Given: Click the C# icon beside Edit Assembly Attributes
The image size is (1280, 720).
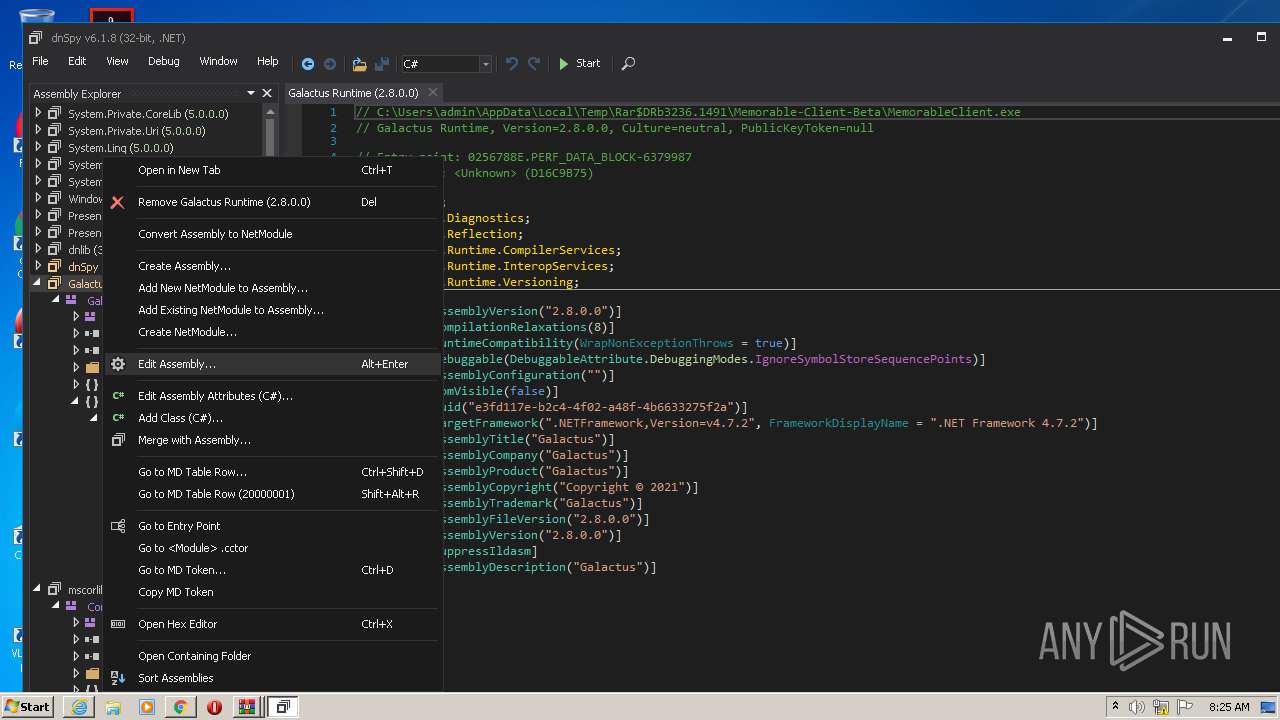Looking at the screenshot, I should (x=118, y=396).
